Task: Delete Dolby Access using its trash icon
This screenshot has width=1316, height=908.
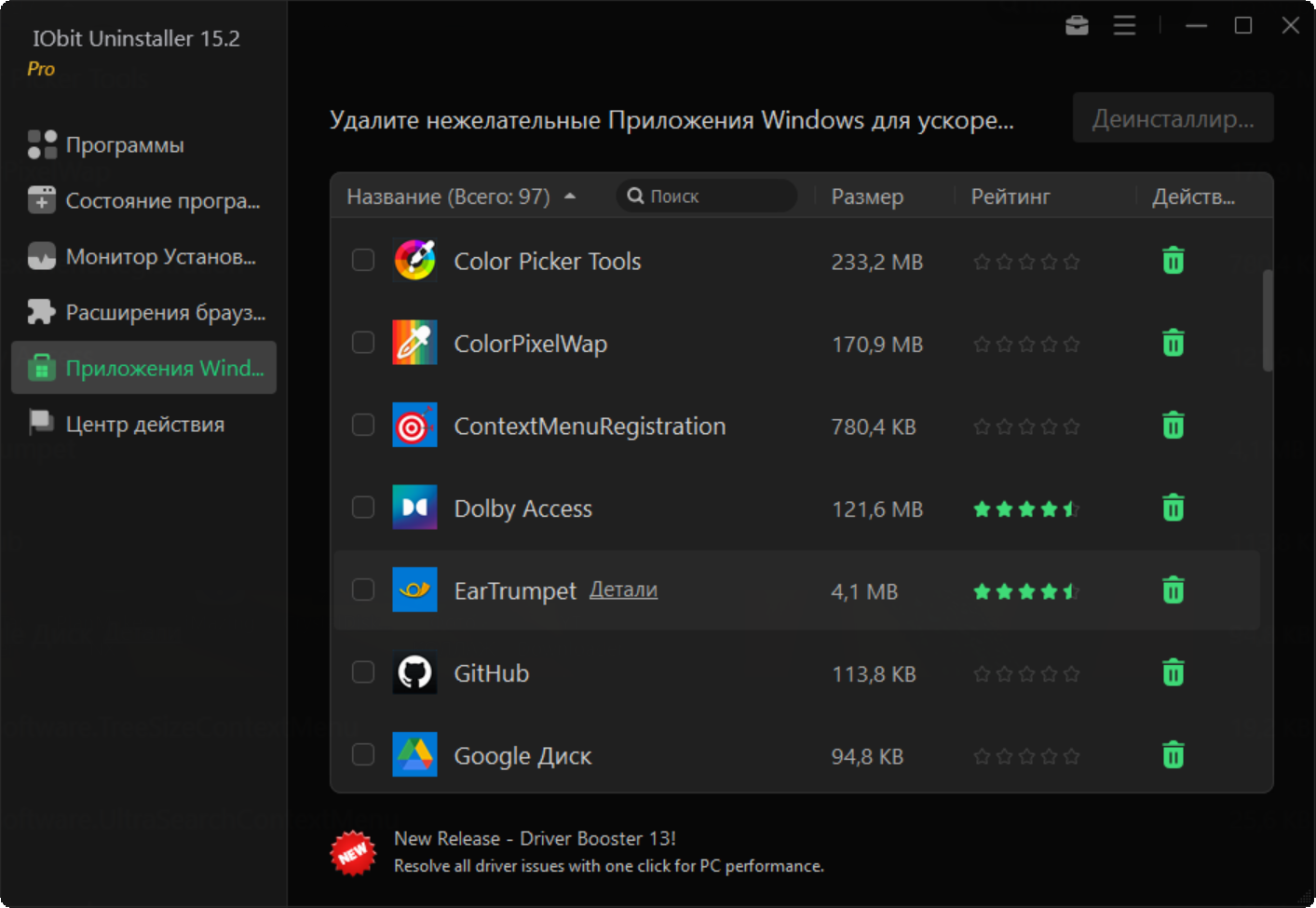Action: (1173, 508)
